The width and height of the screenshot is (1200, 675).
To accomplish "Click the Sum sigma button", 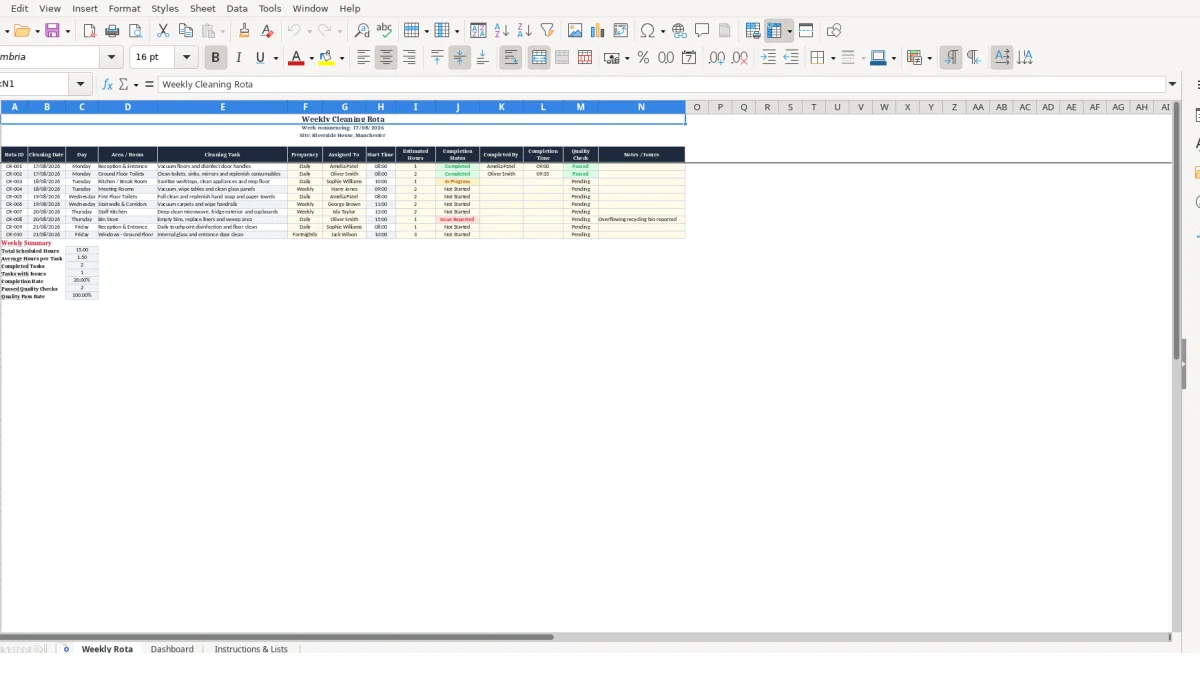I will (x=123, y=85).
